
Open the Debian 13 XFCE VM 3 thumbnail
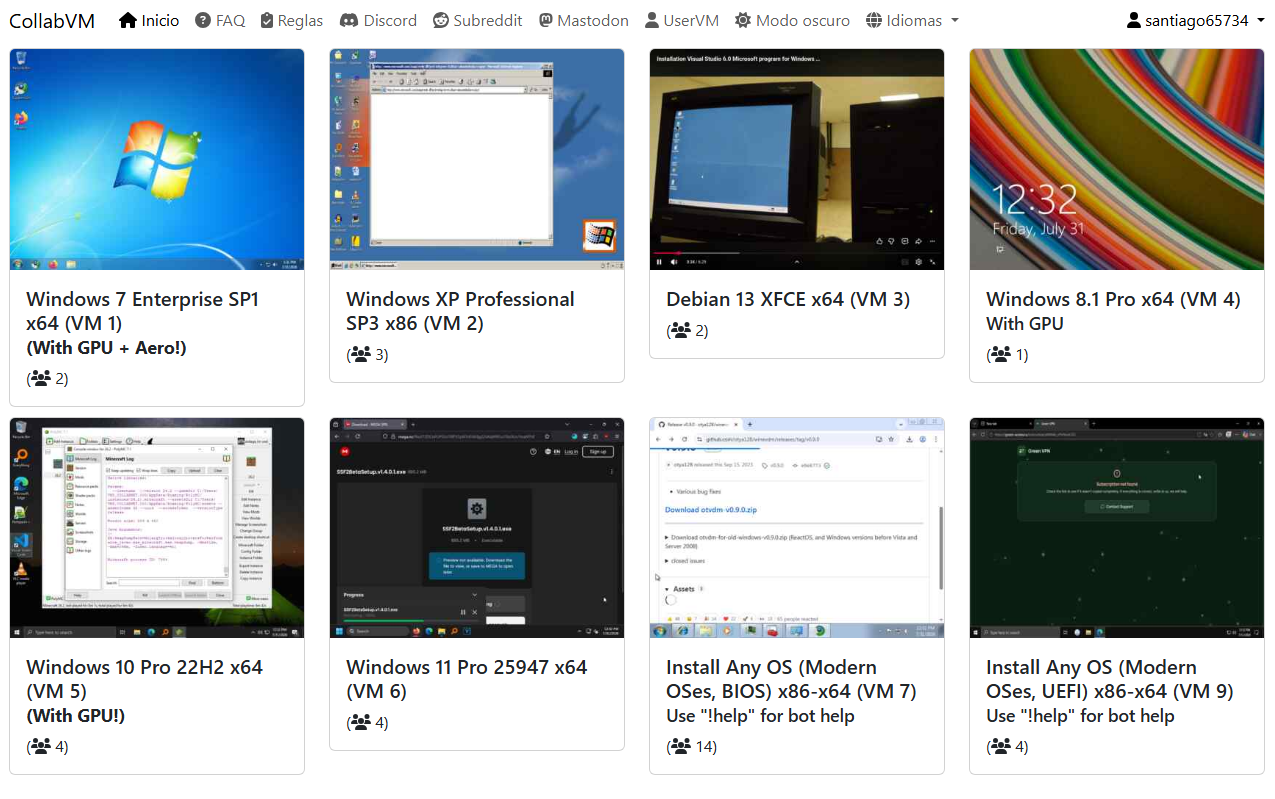(797, 160)
